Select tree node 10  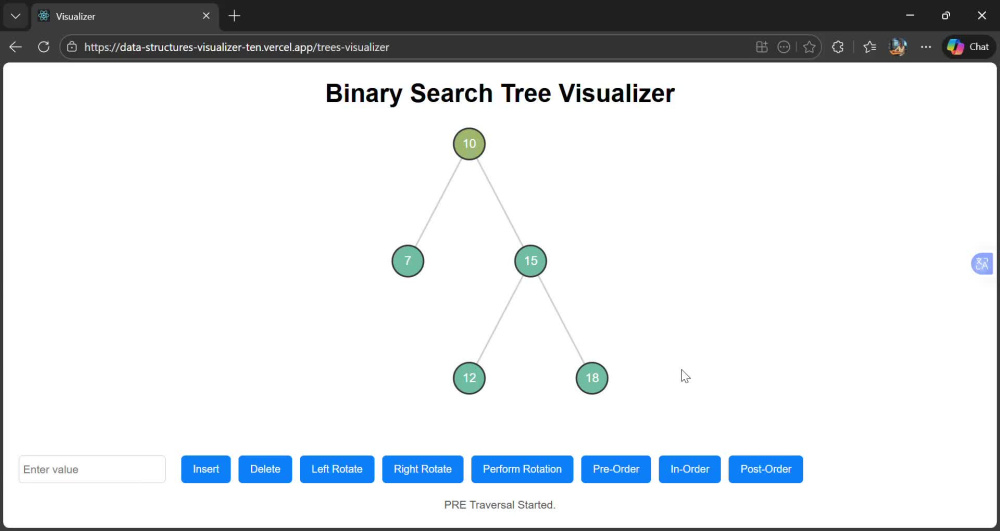(469, 143)
